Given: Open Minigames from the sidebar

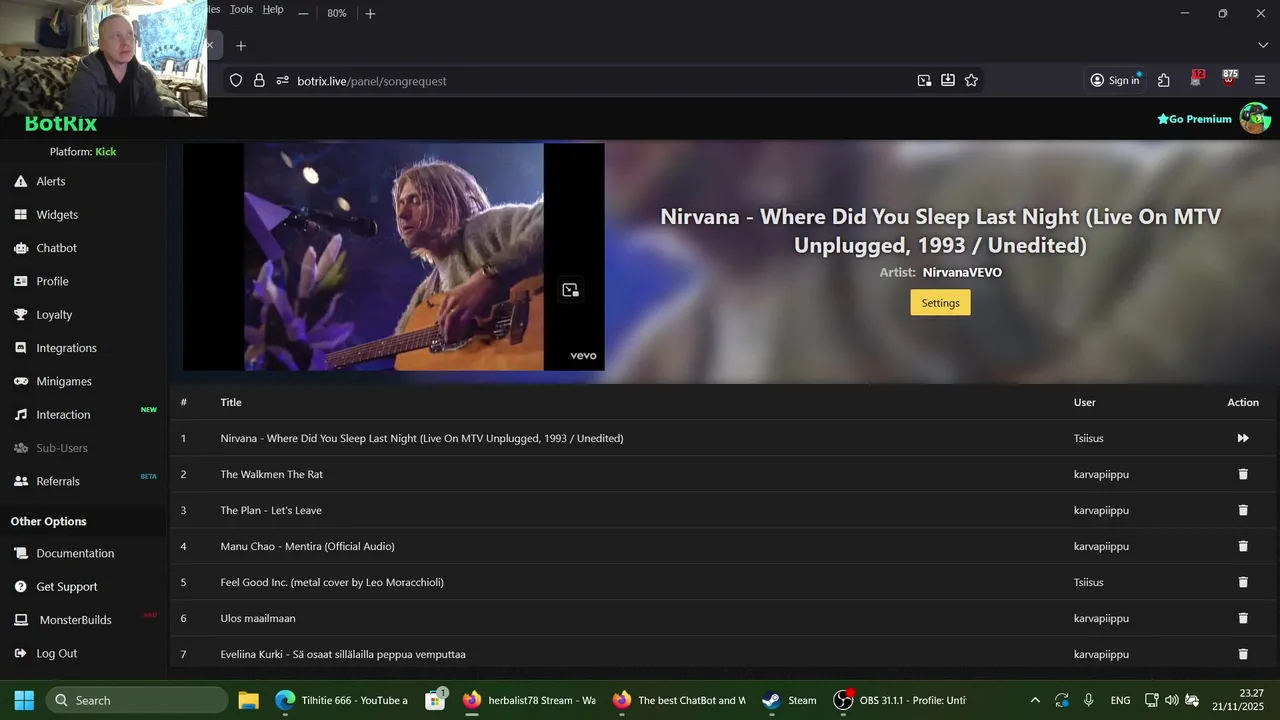Looking at the screenshot, I should point(64,381).
